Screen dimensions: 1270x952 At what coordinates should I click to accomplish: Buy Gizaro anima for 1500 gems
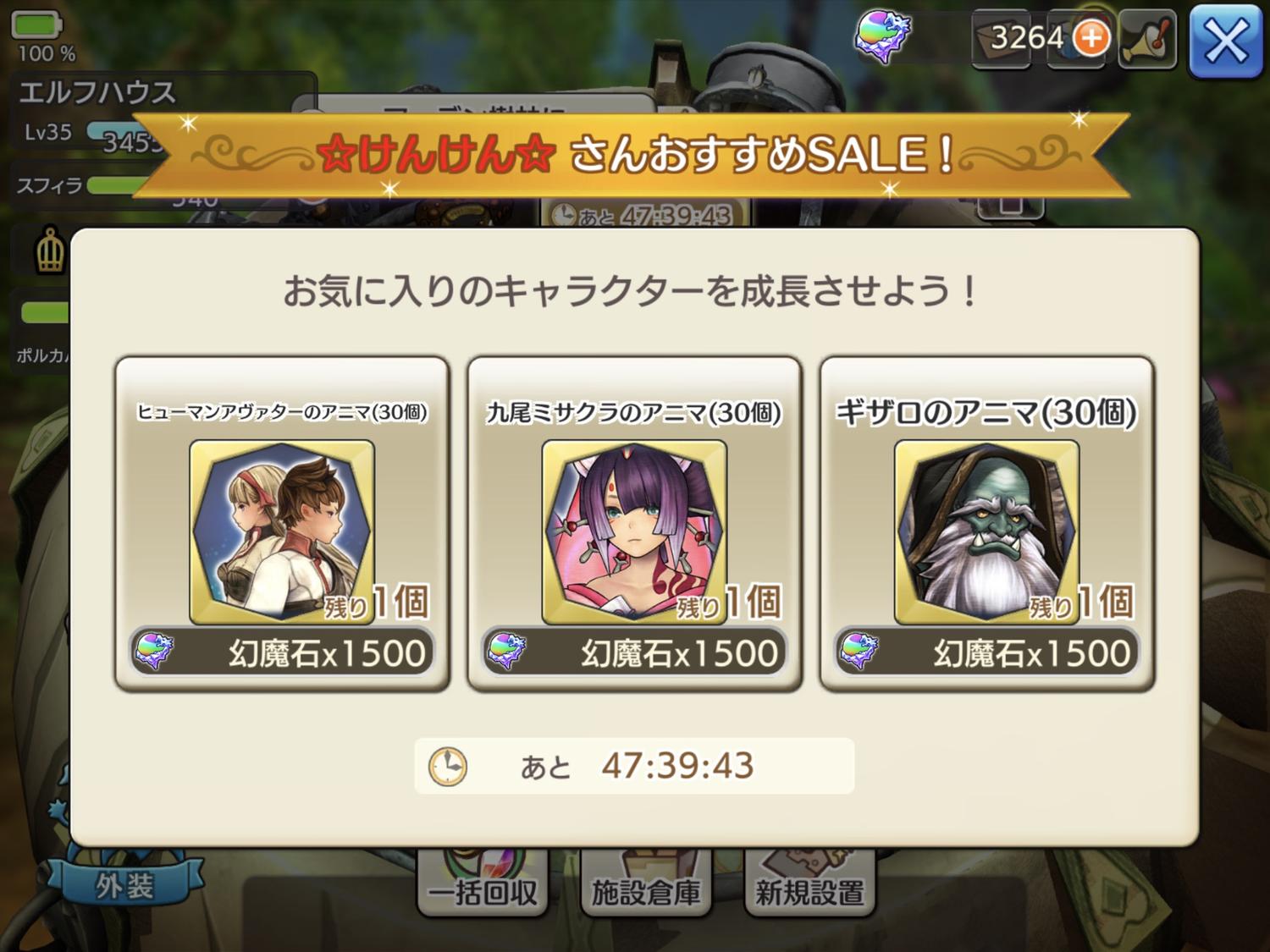click(x=986, y=652)
